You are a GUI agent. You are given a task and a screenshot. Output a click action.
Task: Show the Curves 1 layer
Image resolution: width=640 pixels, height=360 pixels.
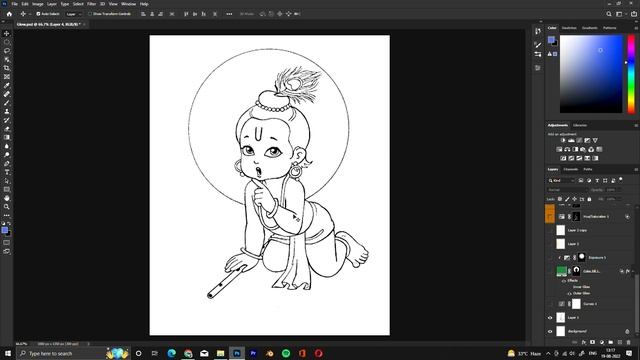[x=550, y=304]
